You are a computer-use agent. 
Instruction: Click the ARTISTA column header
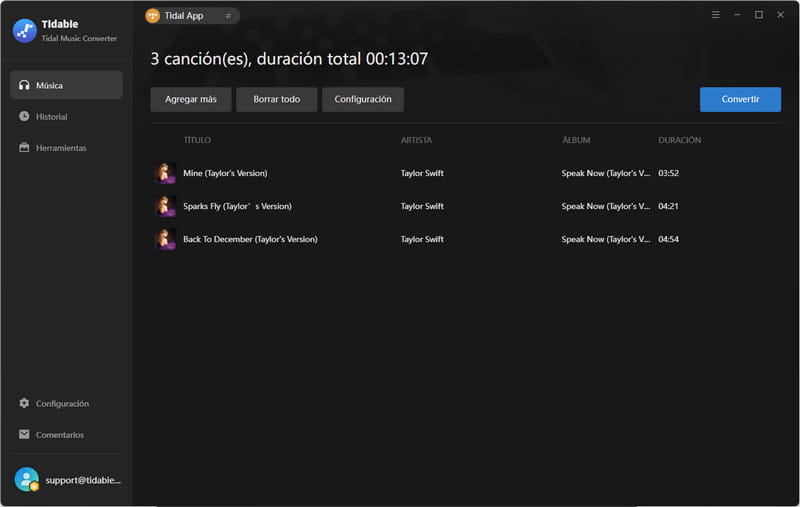point(416,140)
